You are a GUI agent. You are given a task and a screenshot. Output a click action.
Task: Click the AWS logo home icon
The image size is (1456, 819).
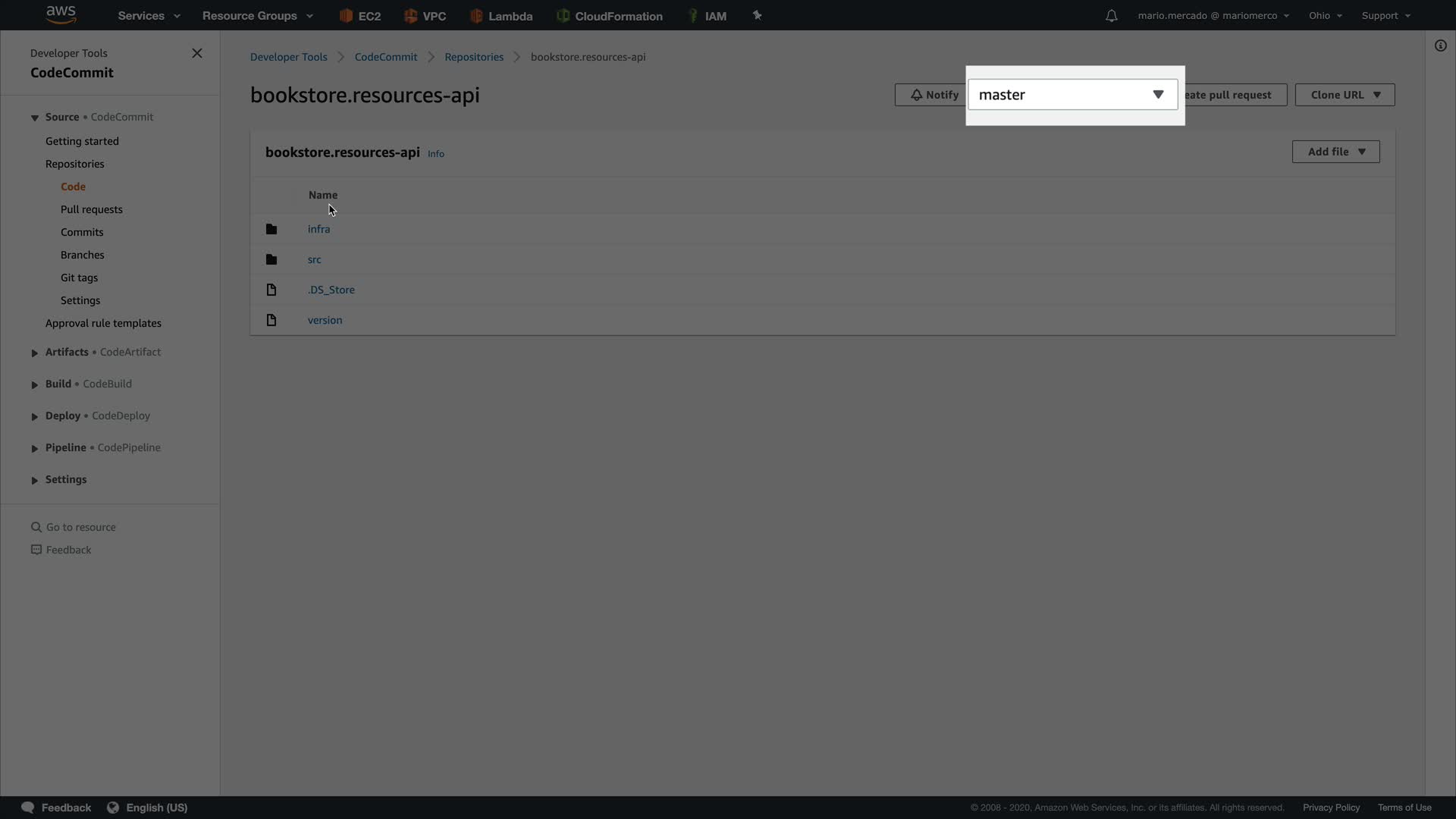pyautogui.click(x=61, y=14)
